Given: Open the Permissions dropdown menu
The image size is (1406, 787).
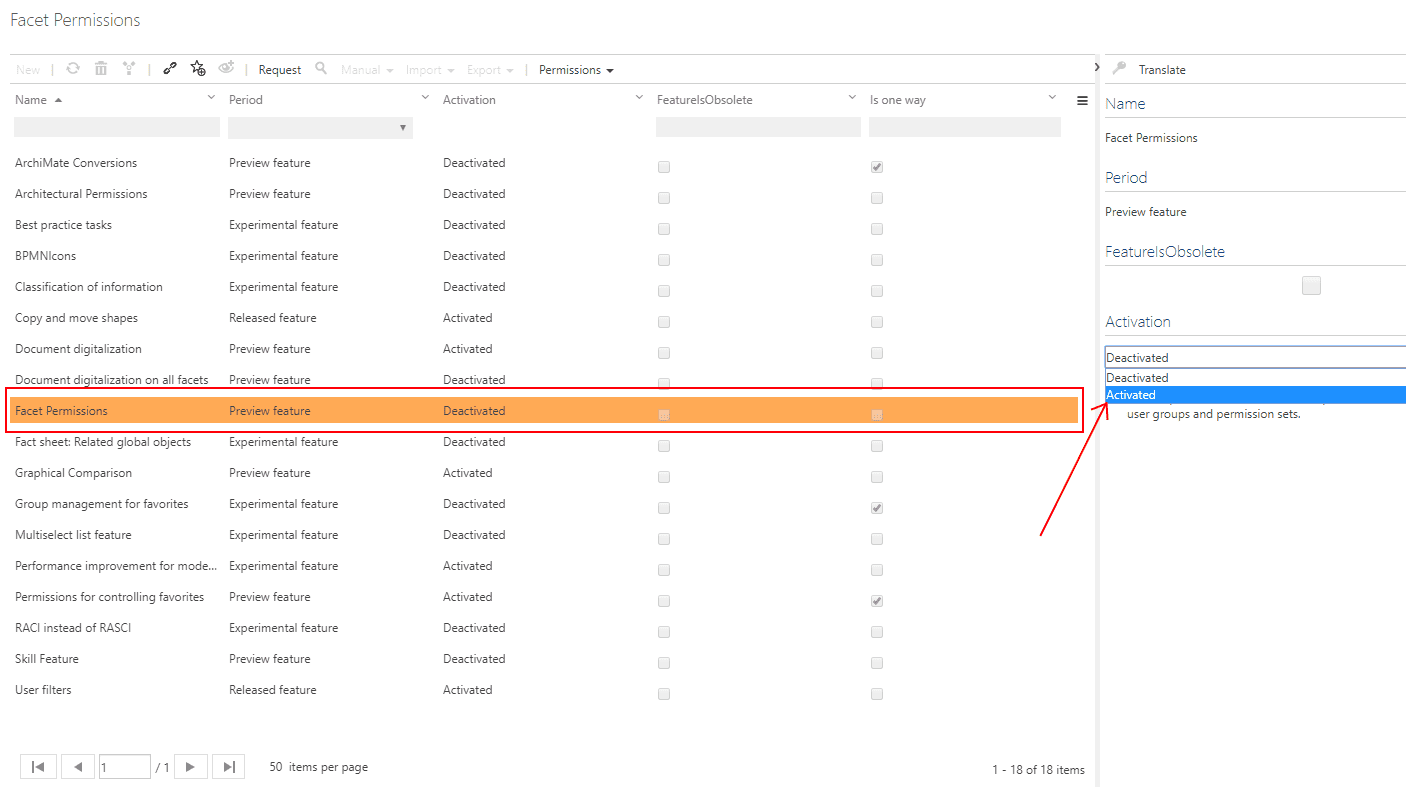Looking at the screenshot, I should [576, 70].
